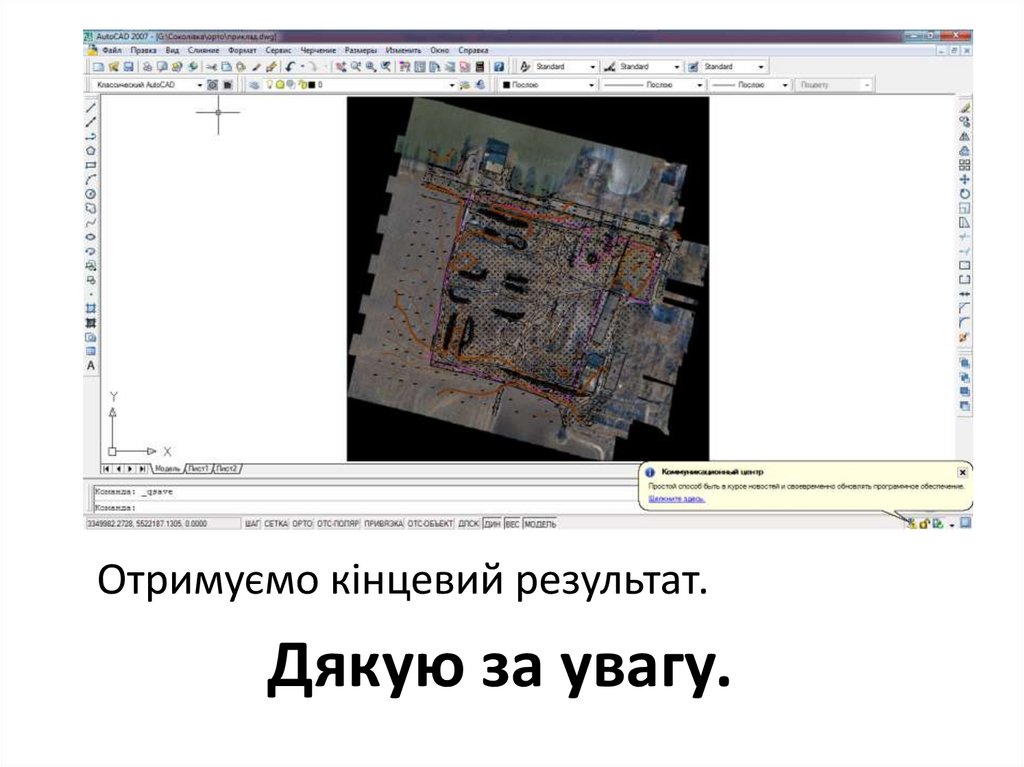Open the layer list dropdown showing 0
The image size is (1024, 767).
click(x=451, y=85)
